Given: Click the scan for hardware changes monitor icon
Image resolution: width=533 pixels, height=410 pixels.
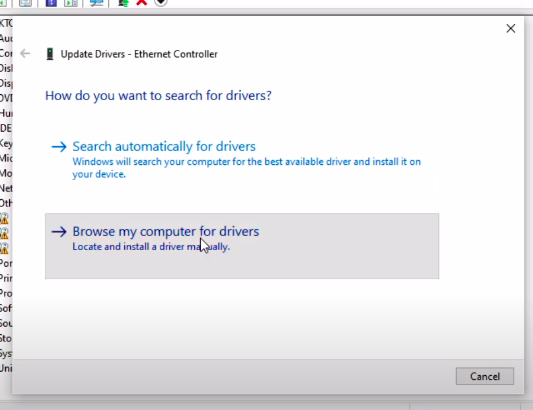Looking at the screenshot, I should pyautogui.click(x=96, y=3).
